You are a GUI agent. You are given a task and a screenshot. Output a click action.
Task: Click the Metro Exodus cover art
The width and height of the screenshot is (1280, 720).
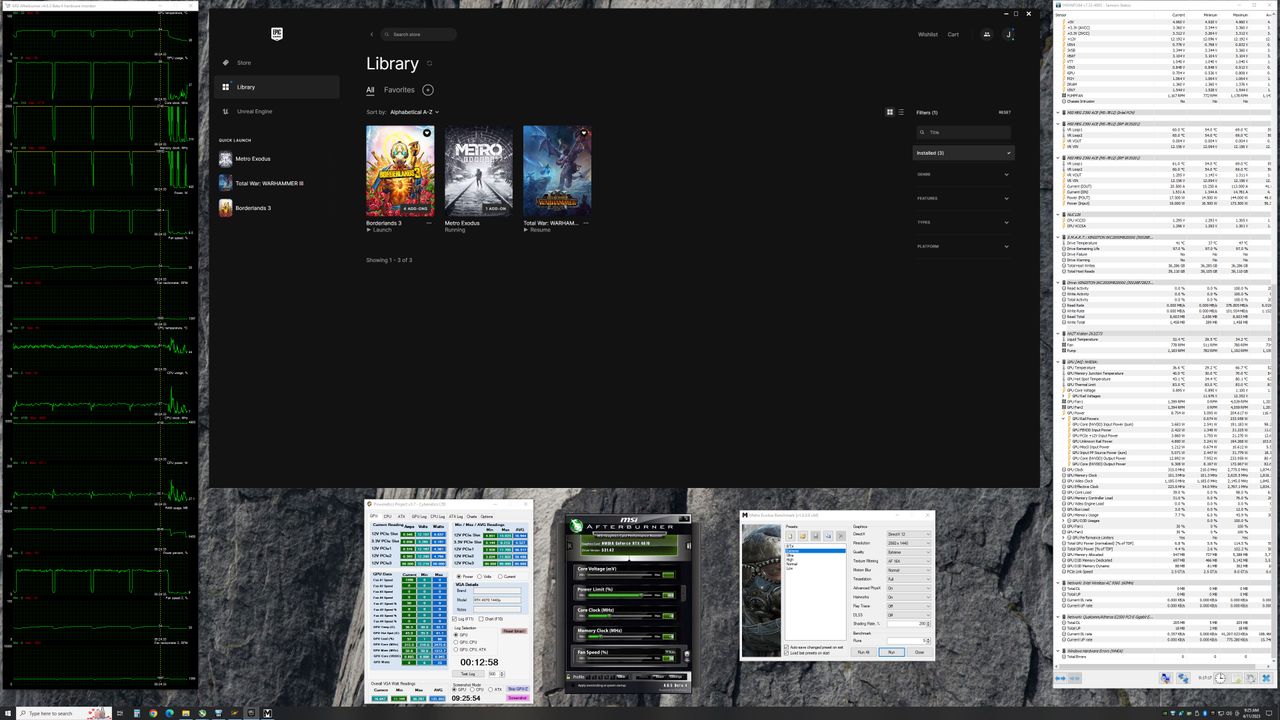[x=478, y=171]
